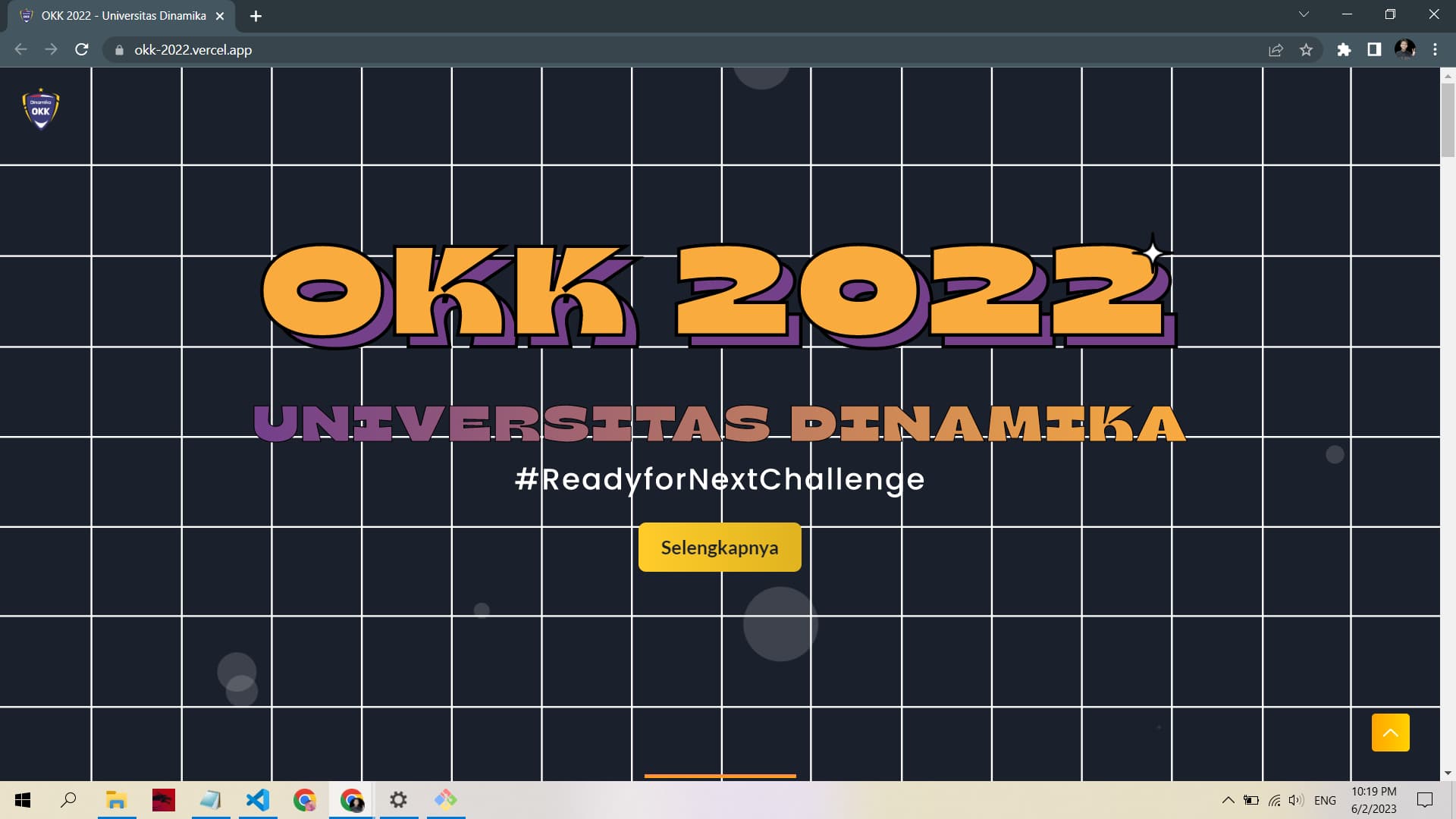Open the notepad-style app in taskbar

(210, 800)
